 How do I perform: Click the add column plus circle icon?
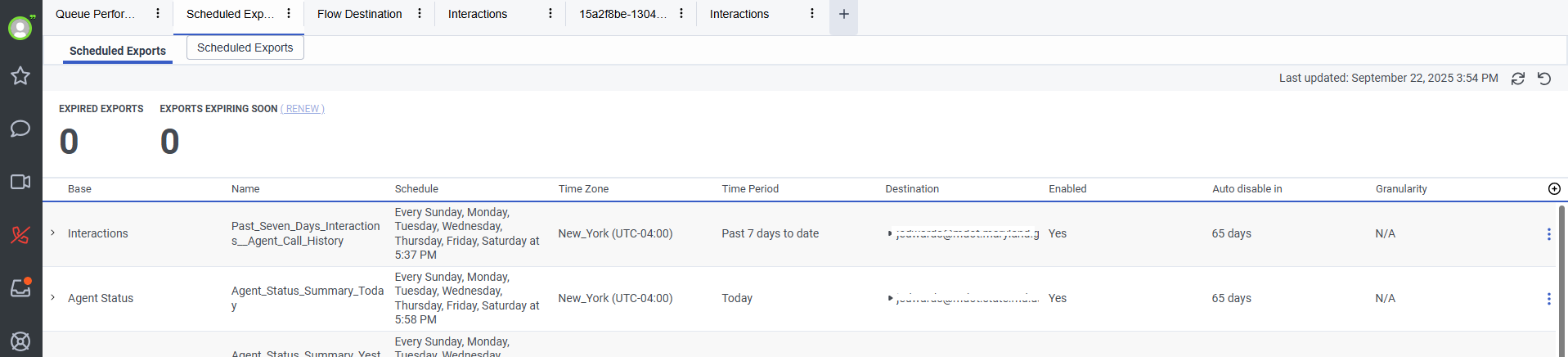click(1554, 189)
